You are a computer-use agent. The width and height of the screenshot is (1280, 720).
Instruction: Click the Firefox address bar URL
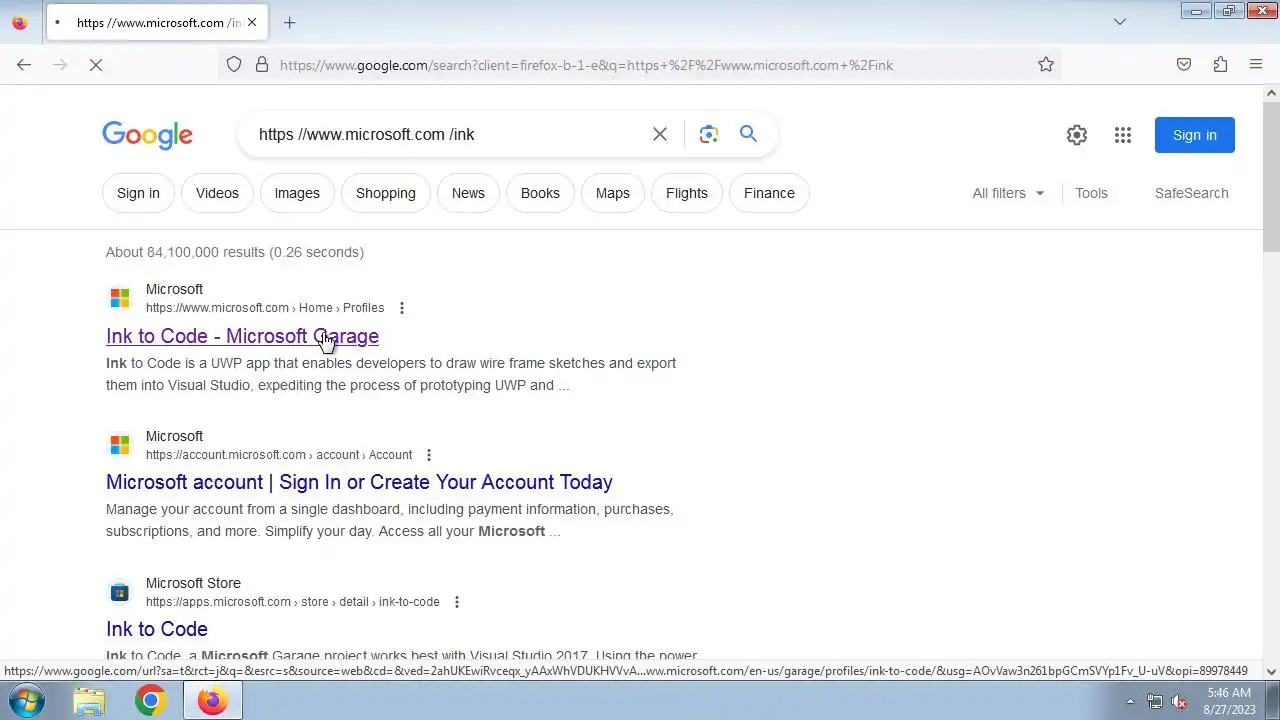(x=586, y=65)
